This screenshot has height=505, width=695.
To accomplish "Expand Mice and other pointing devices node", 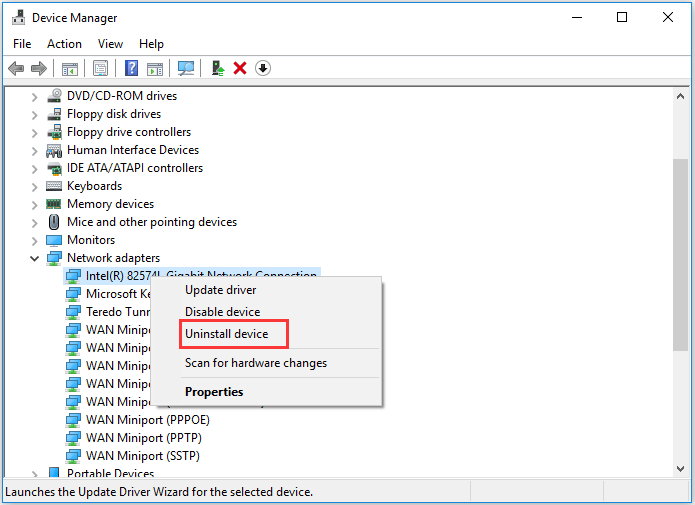I will [35, 222].
